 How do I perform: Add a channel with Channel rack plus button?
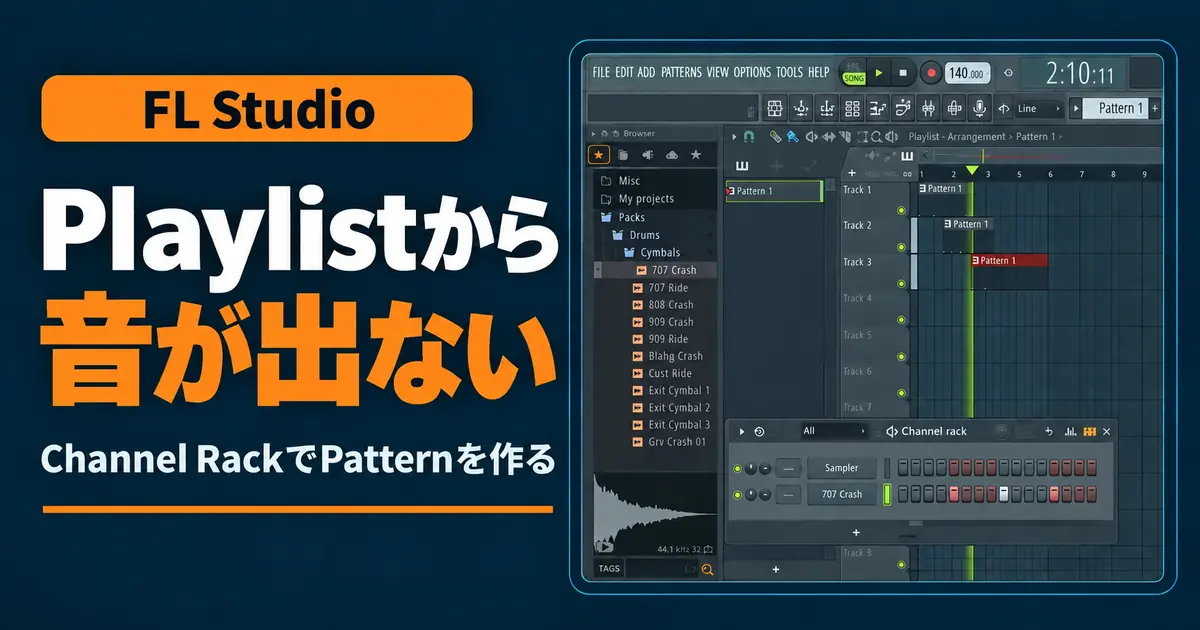[856, 532]
